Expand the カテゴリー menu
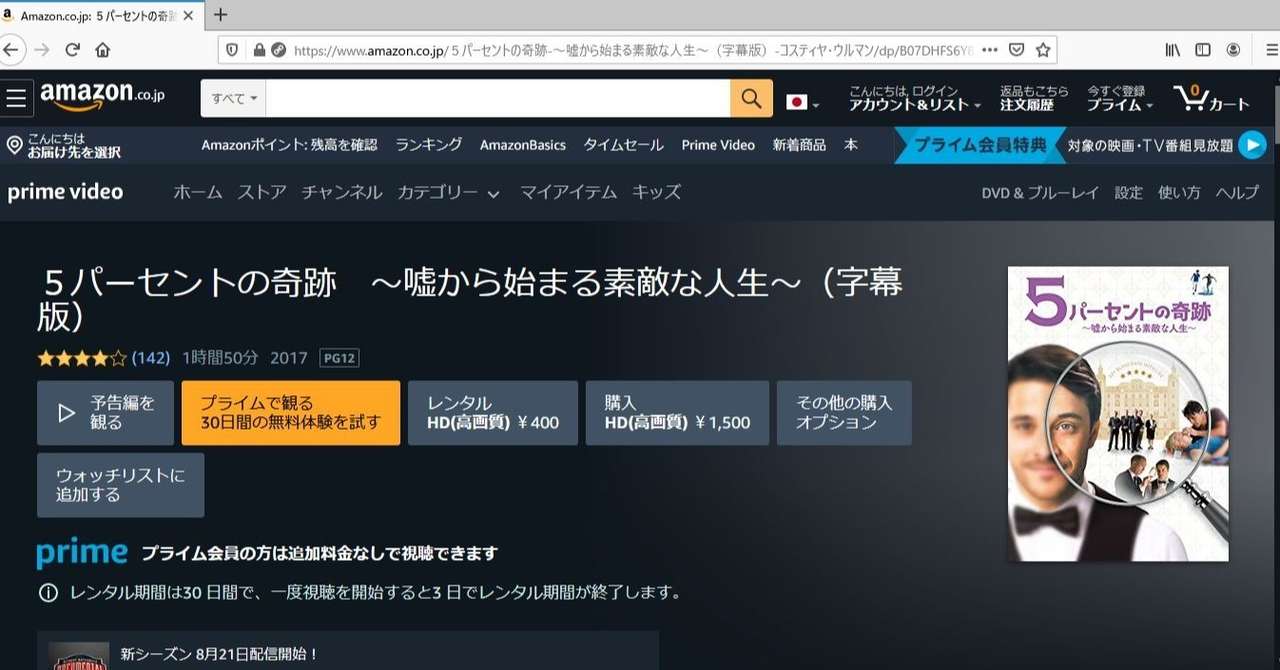 pos(448,193)
